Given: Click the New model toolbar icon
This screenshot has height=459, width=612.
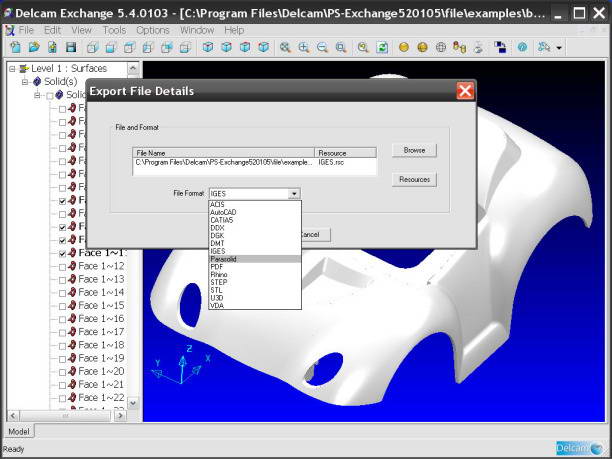Looking at the screenshot, I should (15, 47).
